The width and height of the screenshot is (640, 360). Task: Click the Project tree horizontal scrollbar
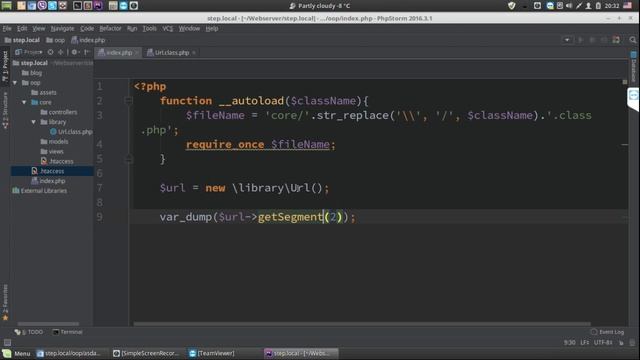click(x=48, y=324)
